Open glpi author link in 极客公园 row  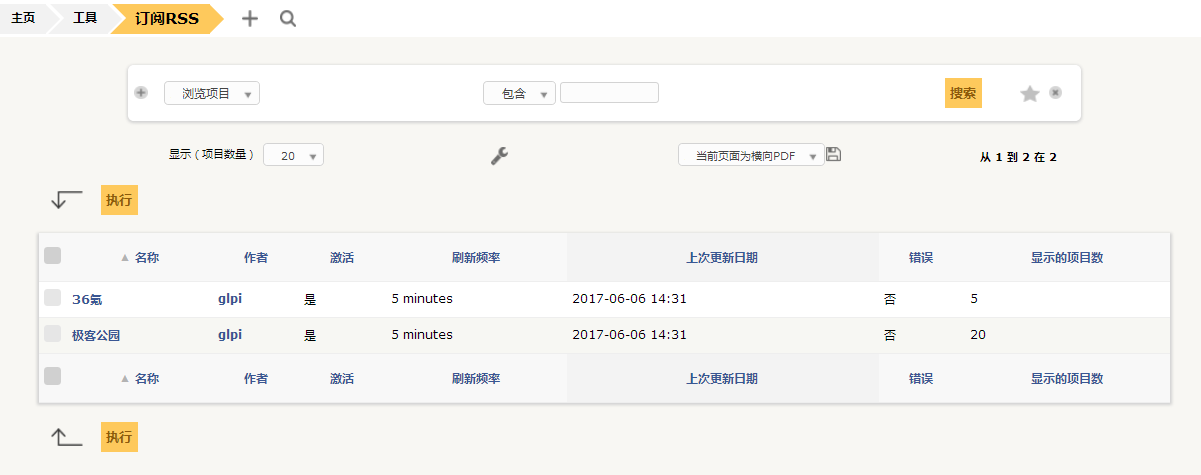tap(230, 335)
